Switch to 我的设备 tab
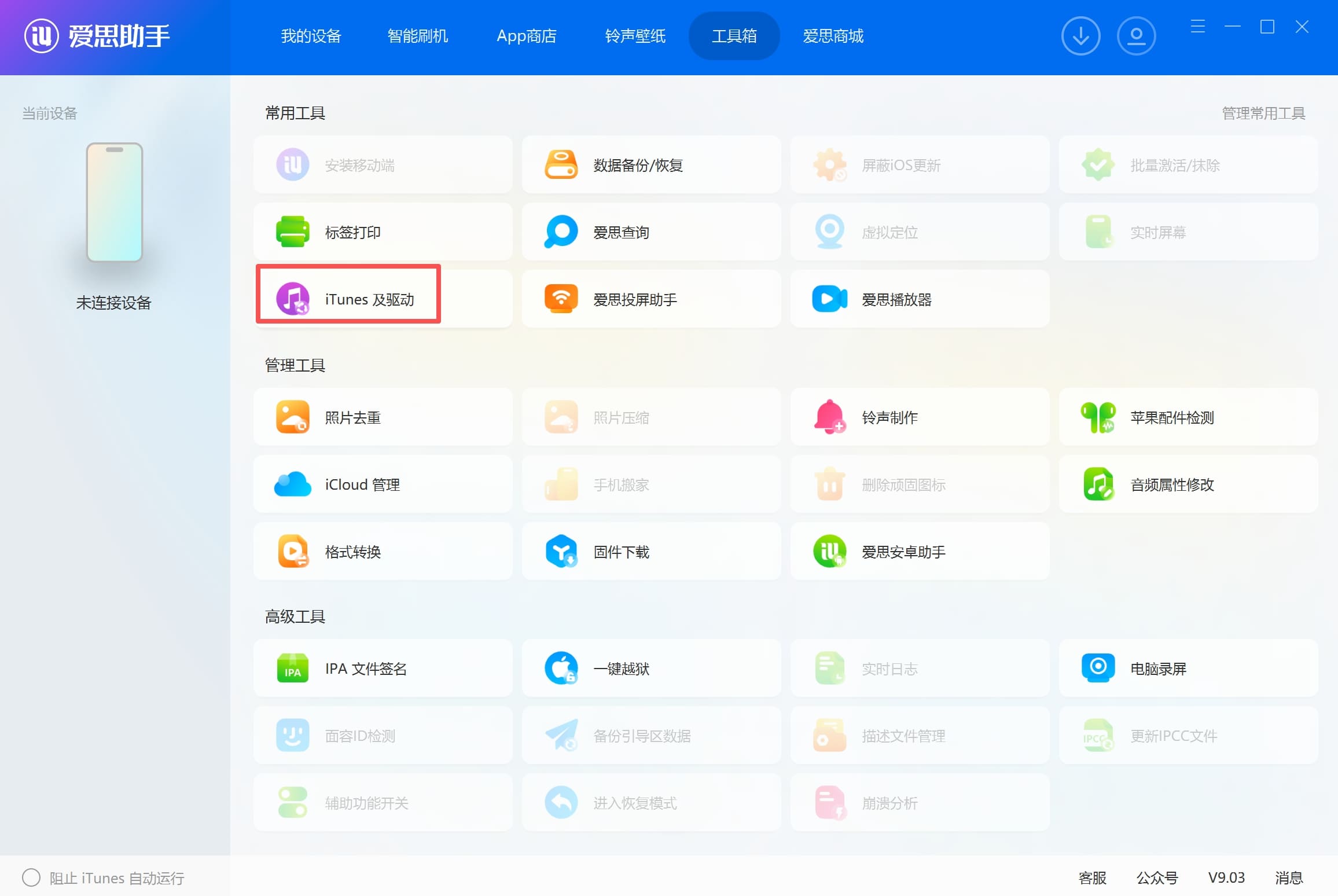 pyautogui.click(x=311, y=36)
